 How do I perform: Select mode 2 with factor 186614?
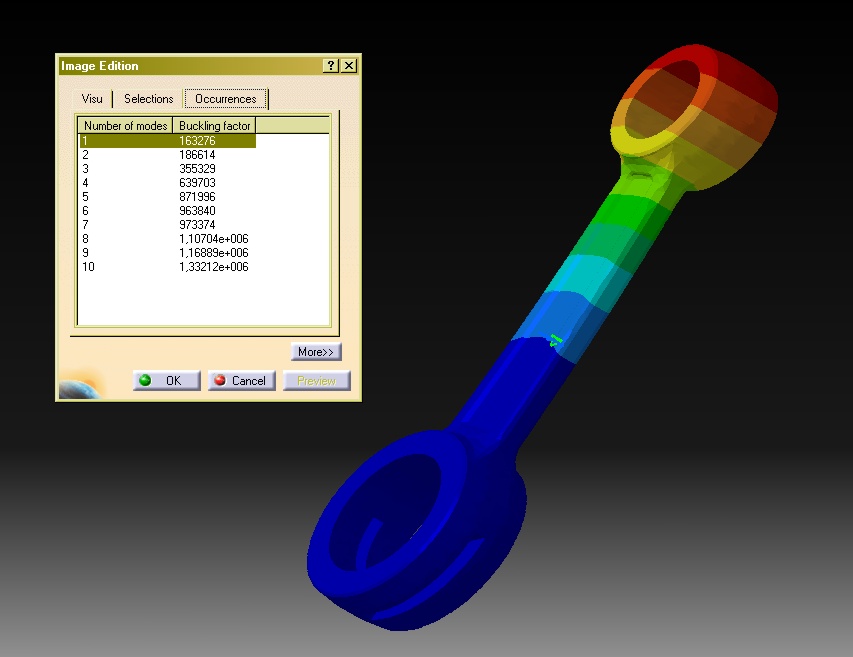167,155
